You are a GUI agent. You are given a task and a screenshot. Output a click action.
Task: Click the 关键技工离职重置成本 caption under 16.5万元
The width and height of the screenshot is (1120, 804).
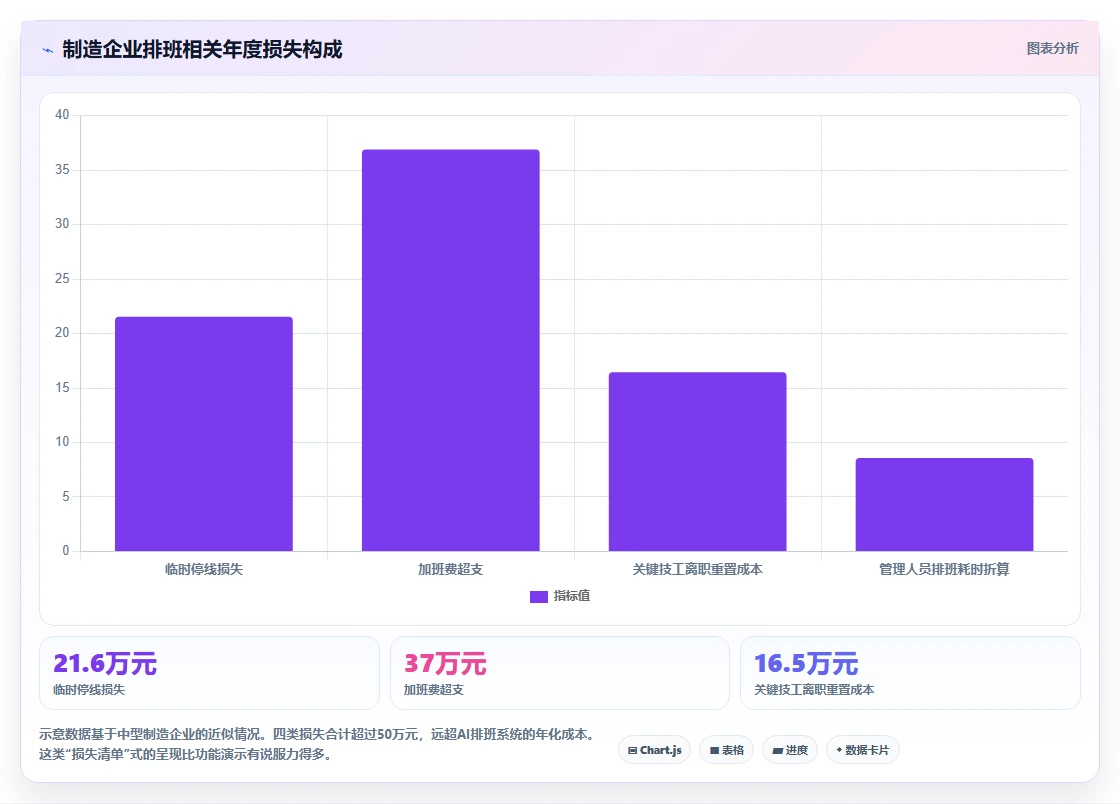coord(814,690)
